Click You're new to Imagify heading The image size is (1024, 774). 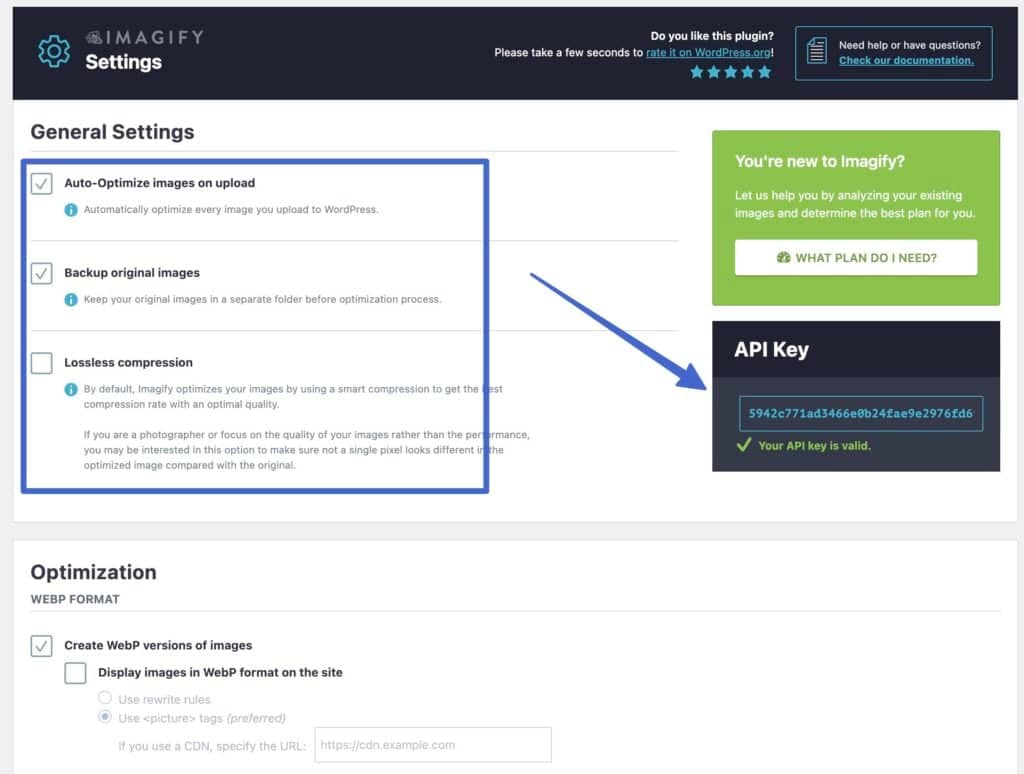820,161
